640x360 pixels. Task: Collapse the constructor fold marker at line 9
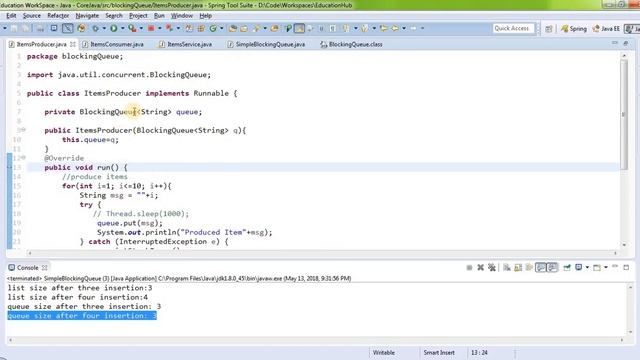[x=23, y=130]
